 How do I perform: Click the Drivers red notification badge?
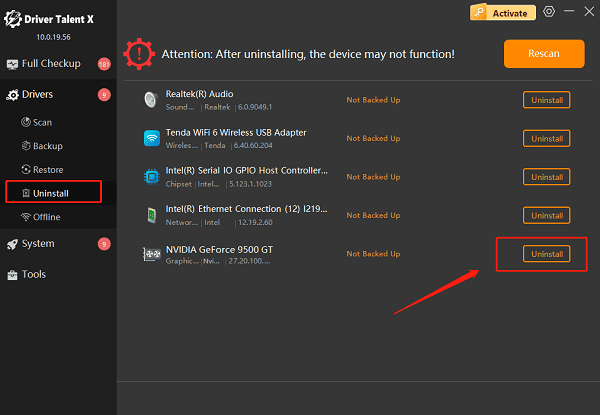coord(104,94)
